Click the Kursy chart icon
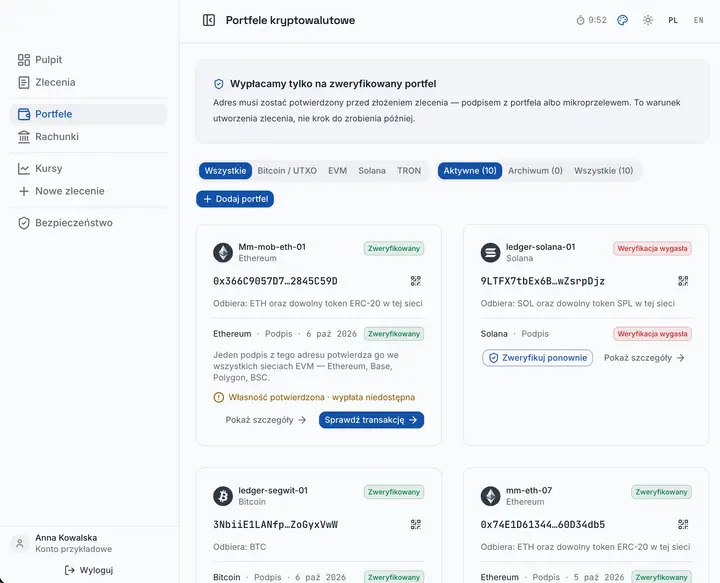Viewport: 720px width, 583px height. (x=24, y=168)
